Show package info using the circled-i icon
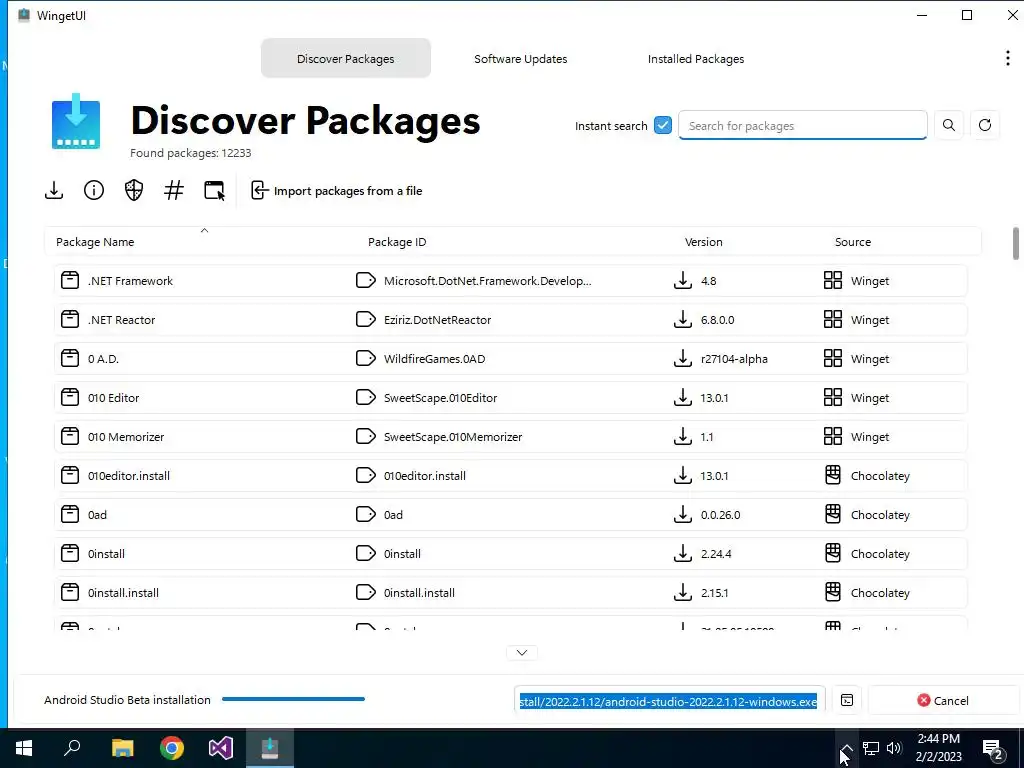1024x768 pixels. point(94,190)
